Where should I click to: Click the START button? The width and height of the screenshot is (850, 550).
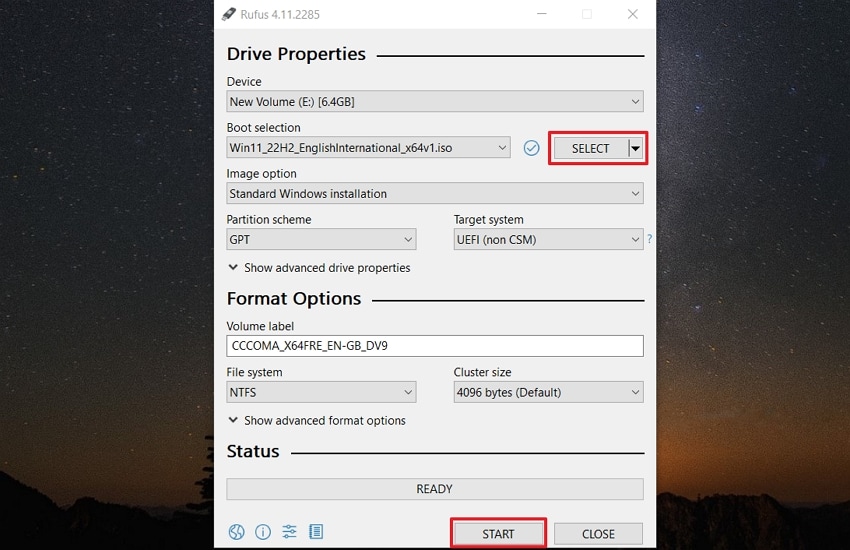click(498, 534)
